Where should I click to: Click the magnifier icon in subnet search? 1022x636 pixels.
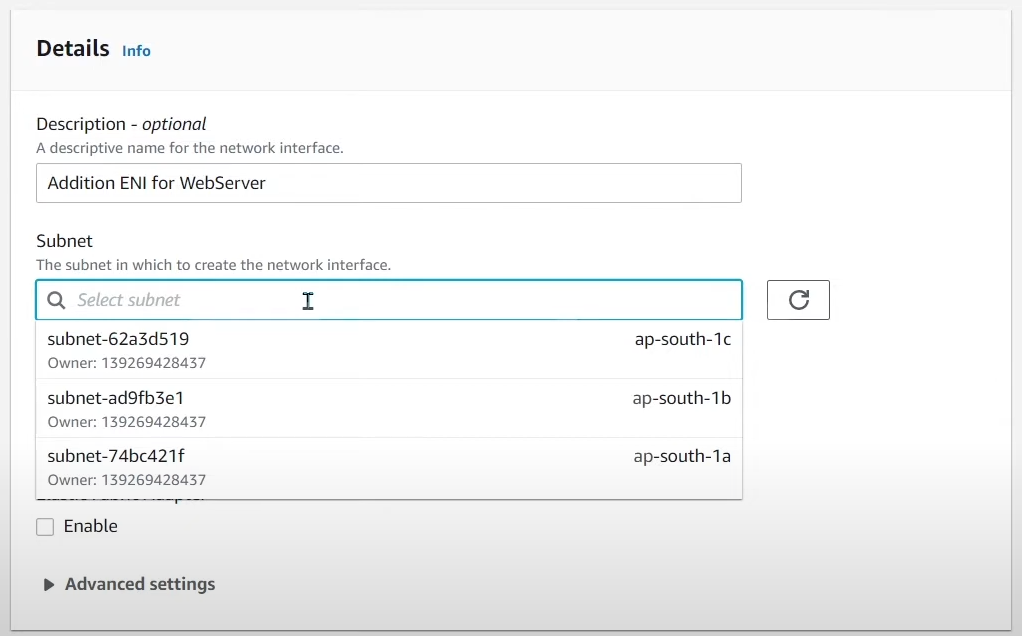pyautogui.click(x=57, y=300)
